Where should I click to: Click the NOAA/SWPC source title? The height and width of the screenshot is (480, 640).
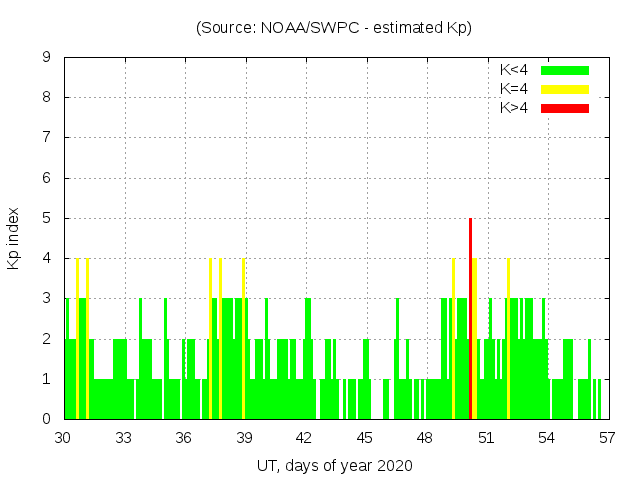pos(334,28)
